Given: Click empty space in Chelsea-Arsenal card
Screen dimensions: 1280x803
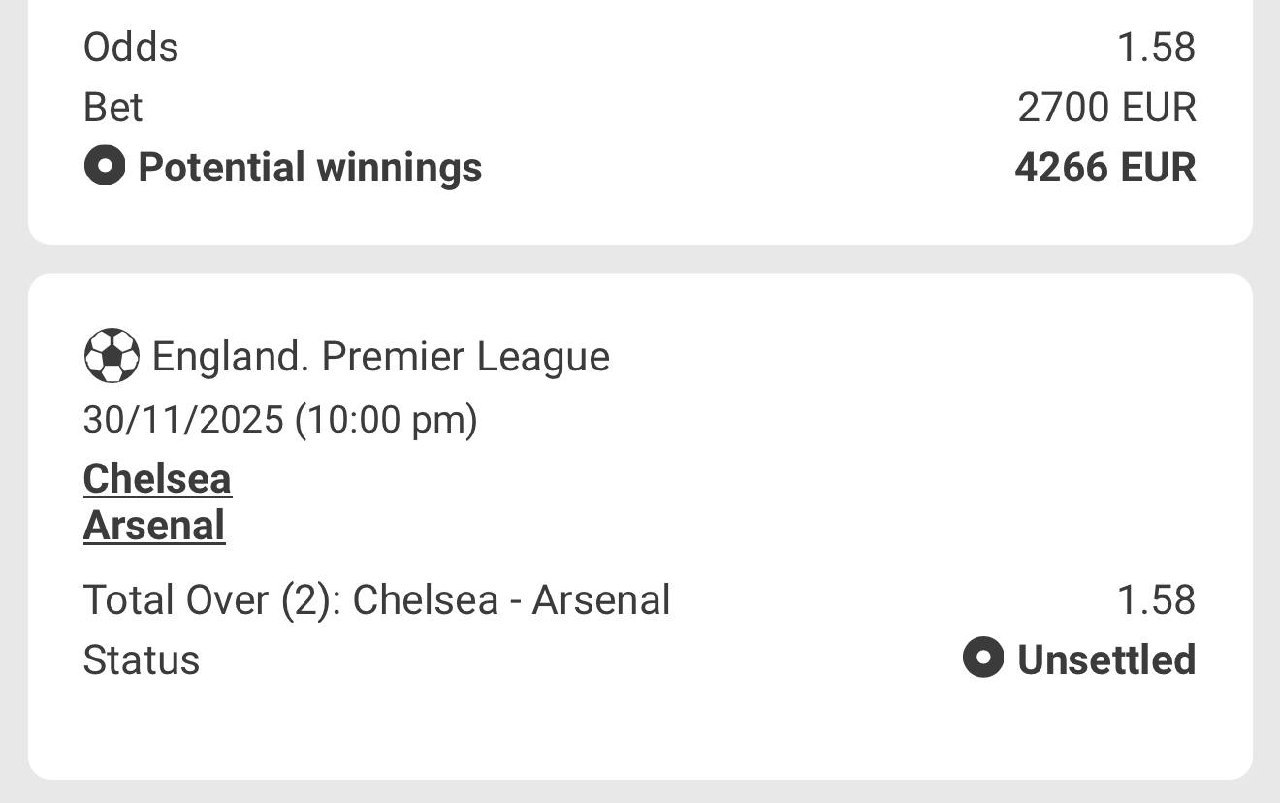Looking at the screenshot, I should 800,470.
